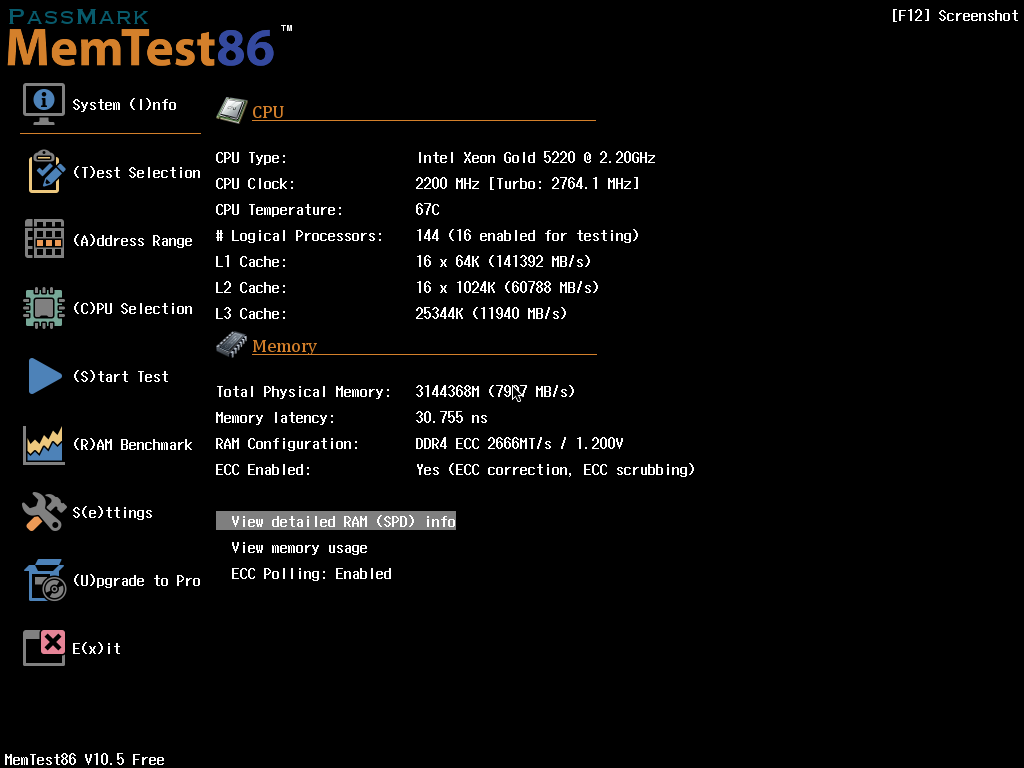Click the # Logical Processors: label
Screen dimensions: 1024x768
pyautogui.click(x=299, y=236)
